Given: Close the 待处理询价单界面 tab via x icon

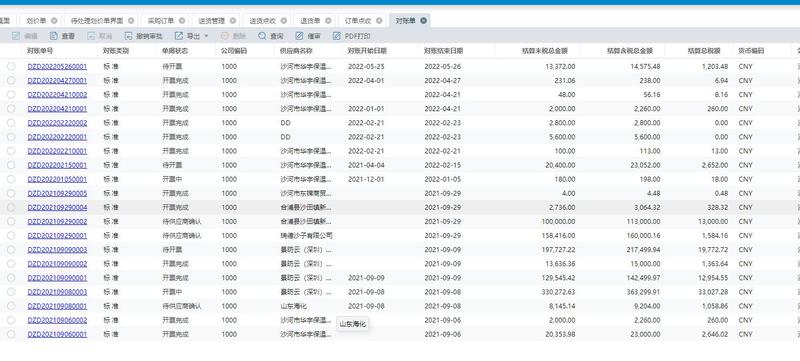Looking at the screenshot, I should point(131,21).
